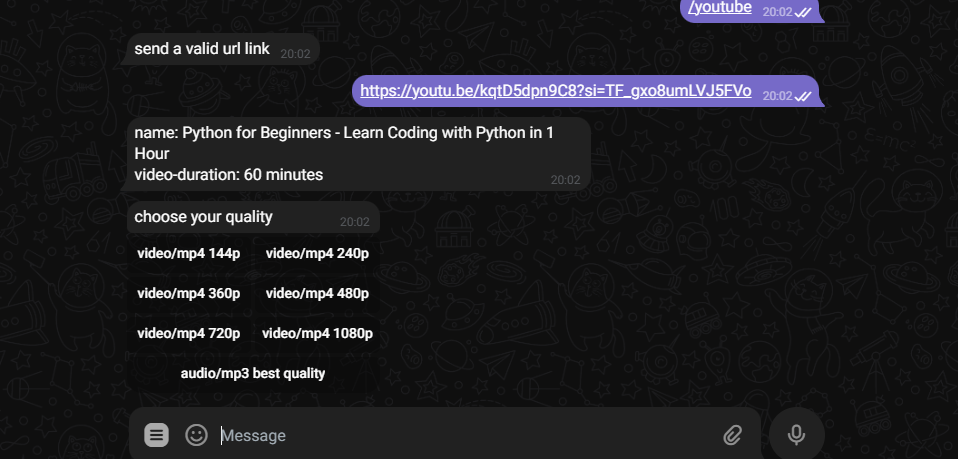Open the emoji picker
This screenshot has height=459, width=958.
coord(197,435)
